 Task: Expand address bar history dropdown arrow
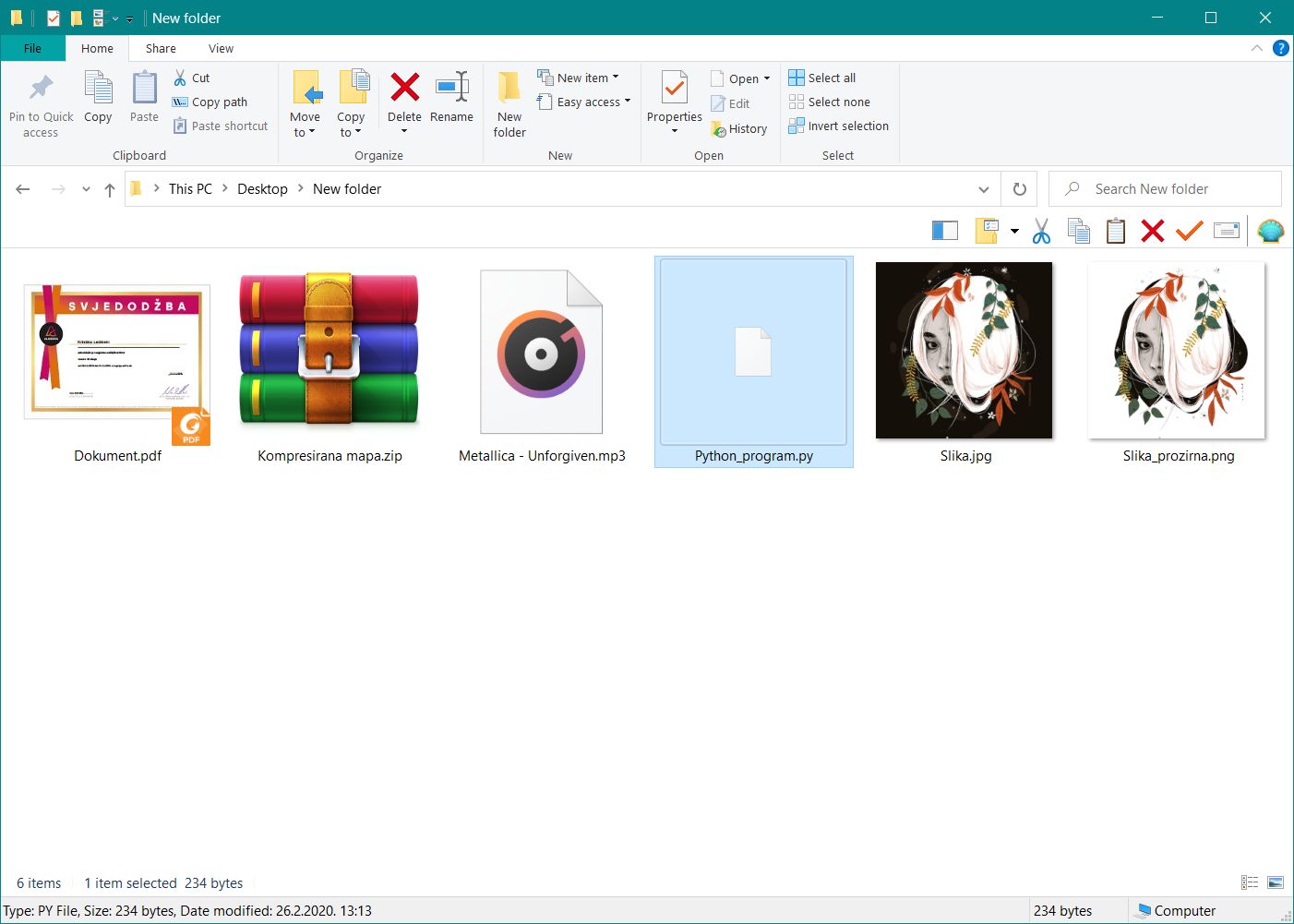pyautogui.click(x=983, y=189)
